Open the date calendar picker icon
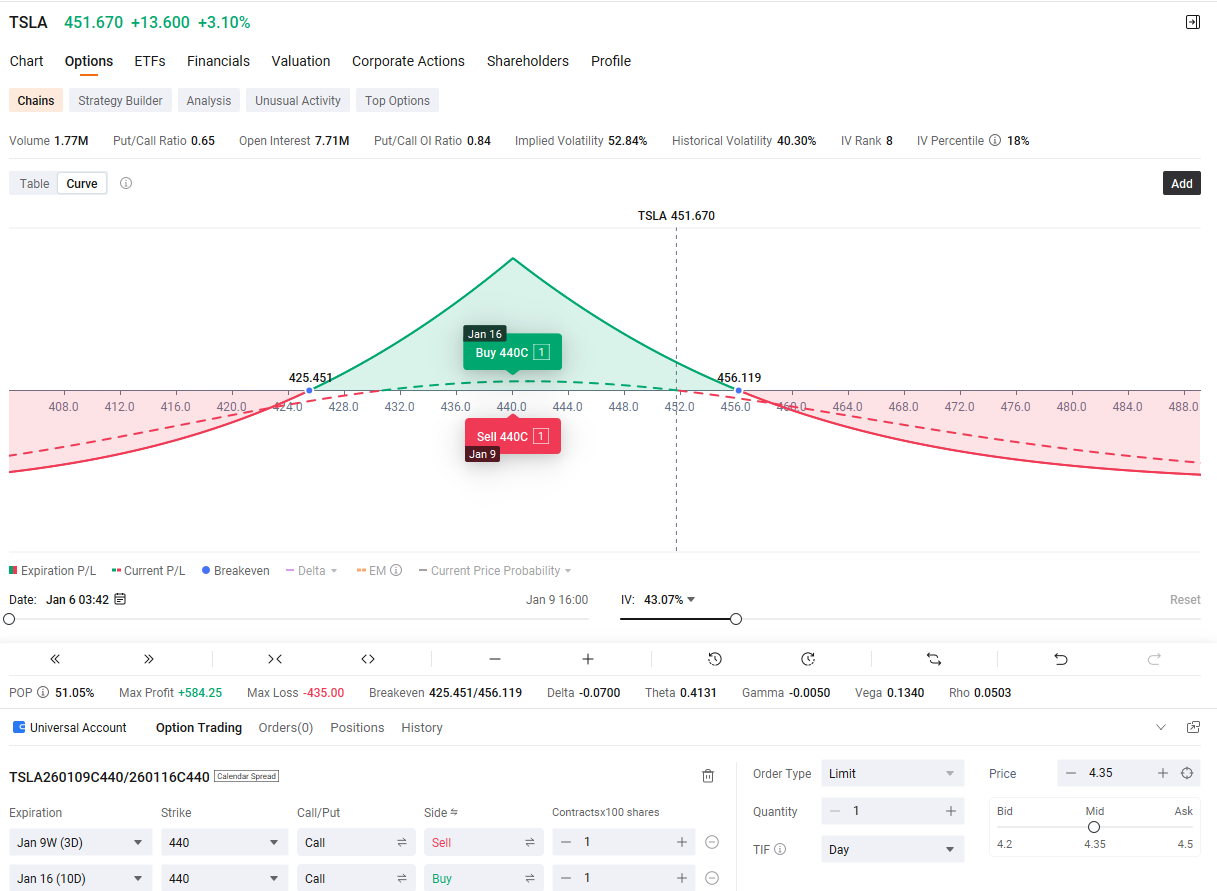Viewport: 1217px width, 891px height. click(121, 600)
